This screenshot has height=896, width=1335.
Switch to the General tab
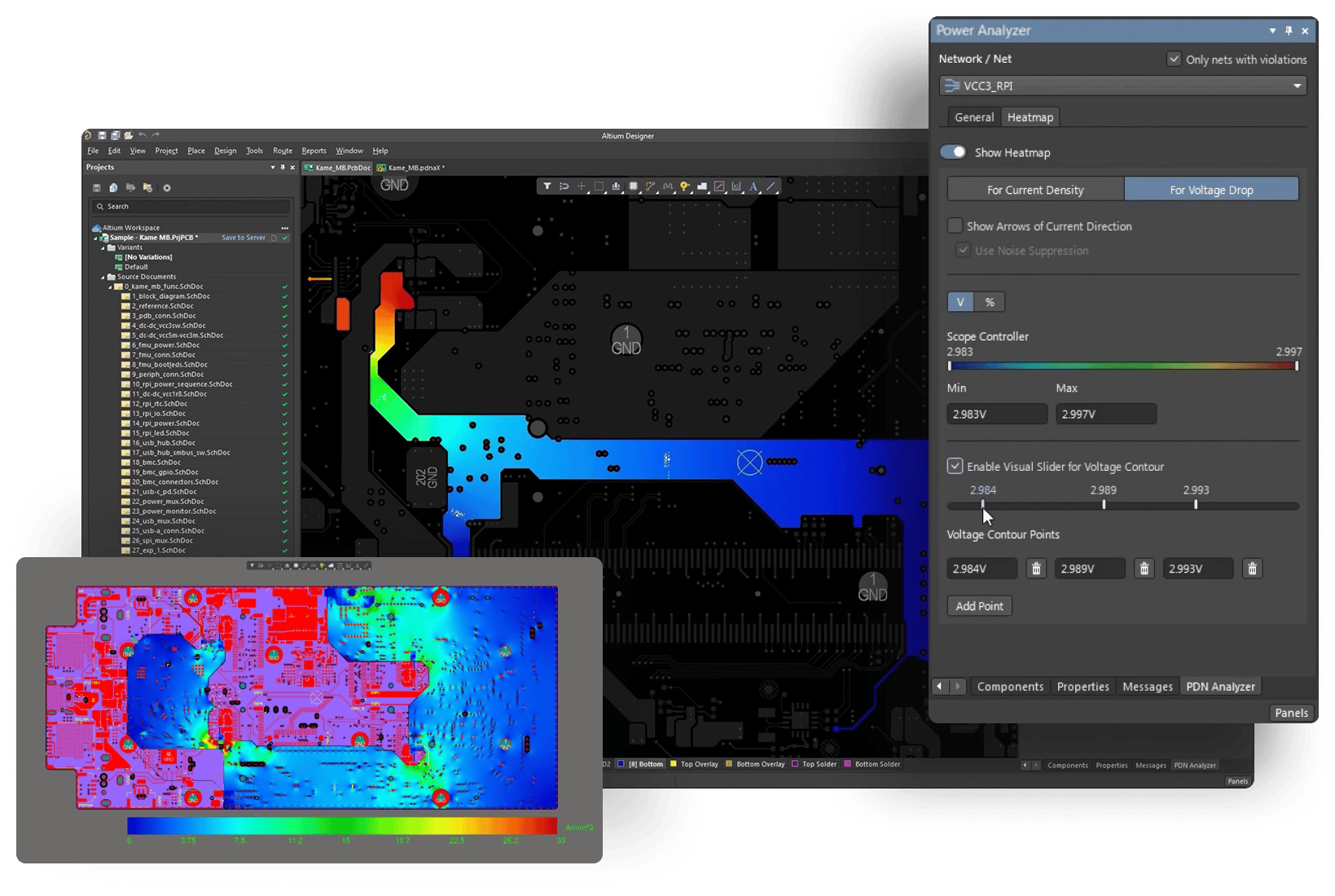[x=974, y=117]
